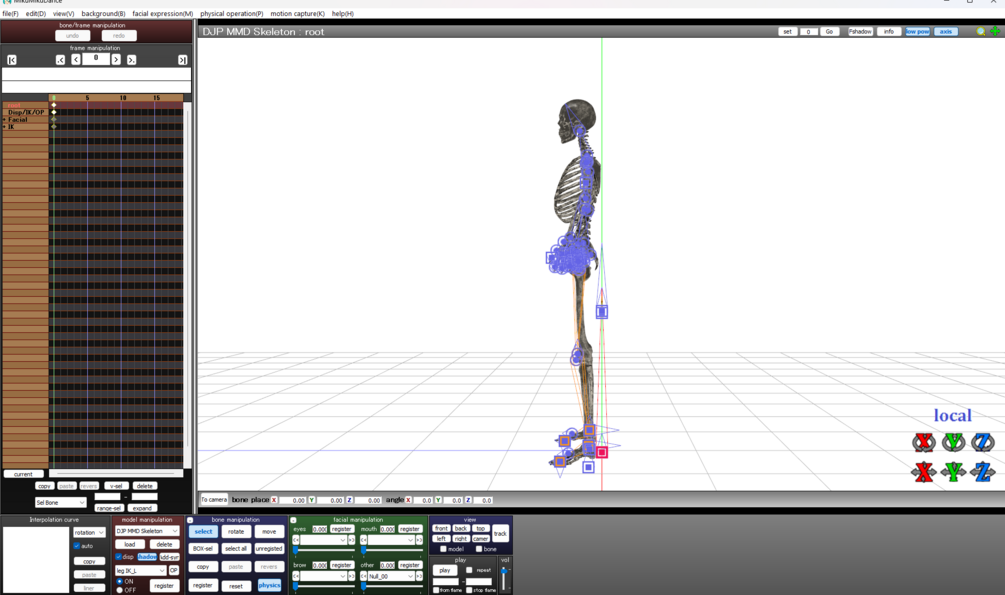
Task: Click next mouth morph arrow
Action: pyautogui.click(x=419, y=541)
